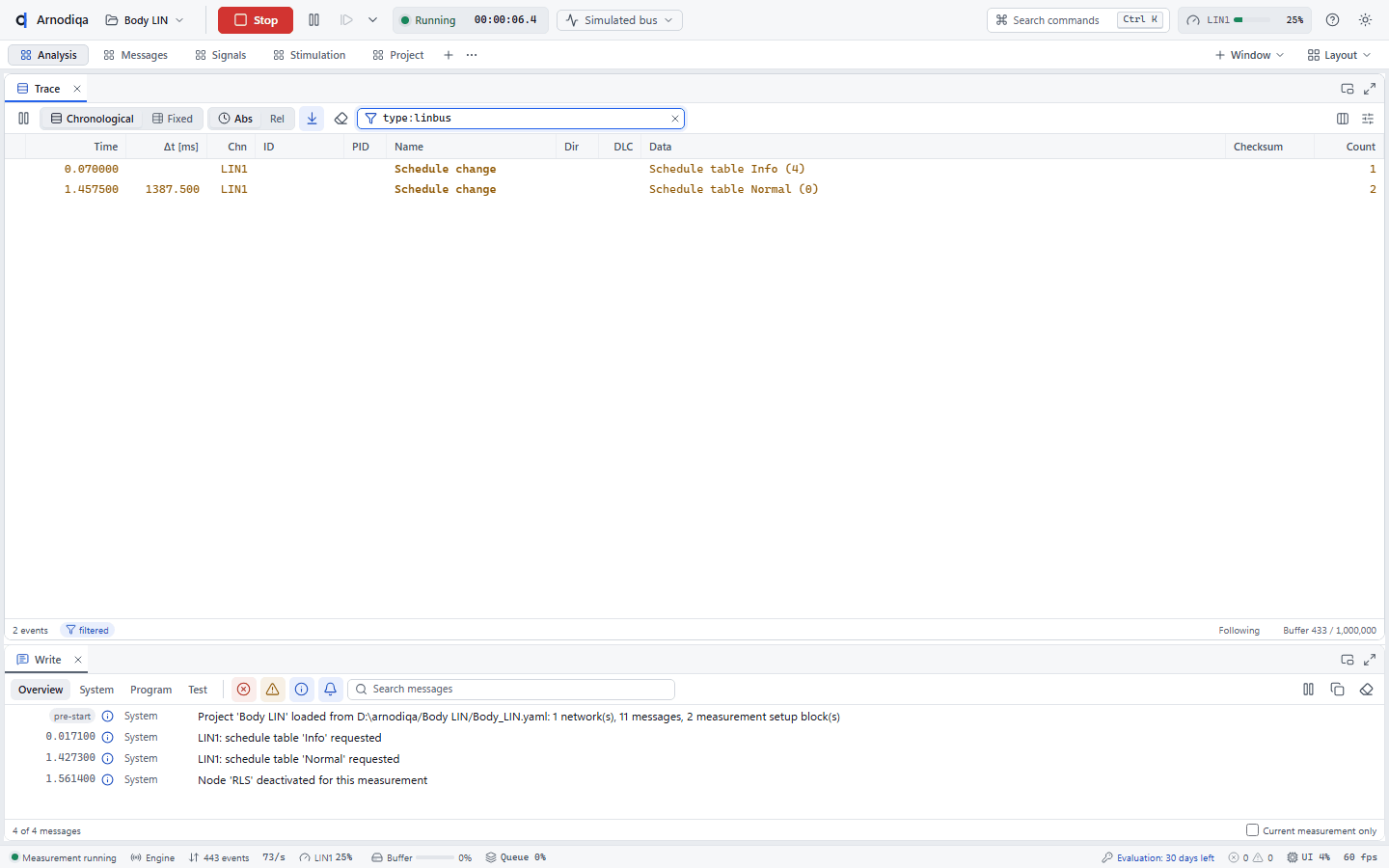
Task: Select Chronological trace mode
Action: [x=93, y=119]
